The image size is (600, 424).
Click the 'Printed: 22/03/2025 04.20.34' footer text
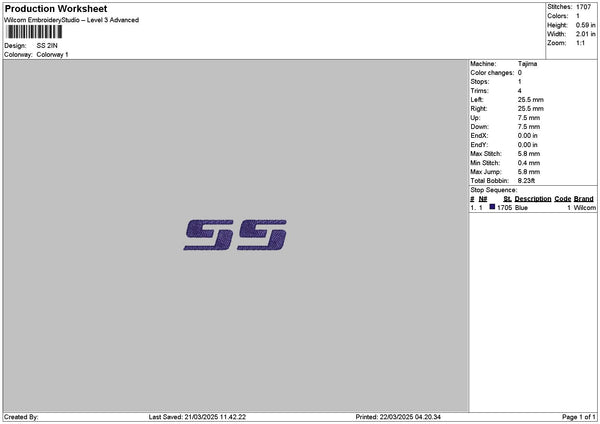coord(398,417)
